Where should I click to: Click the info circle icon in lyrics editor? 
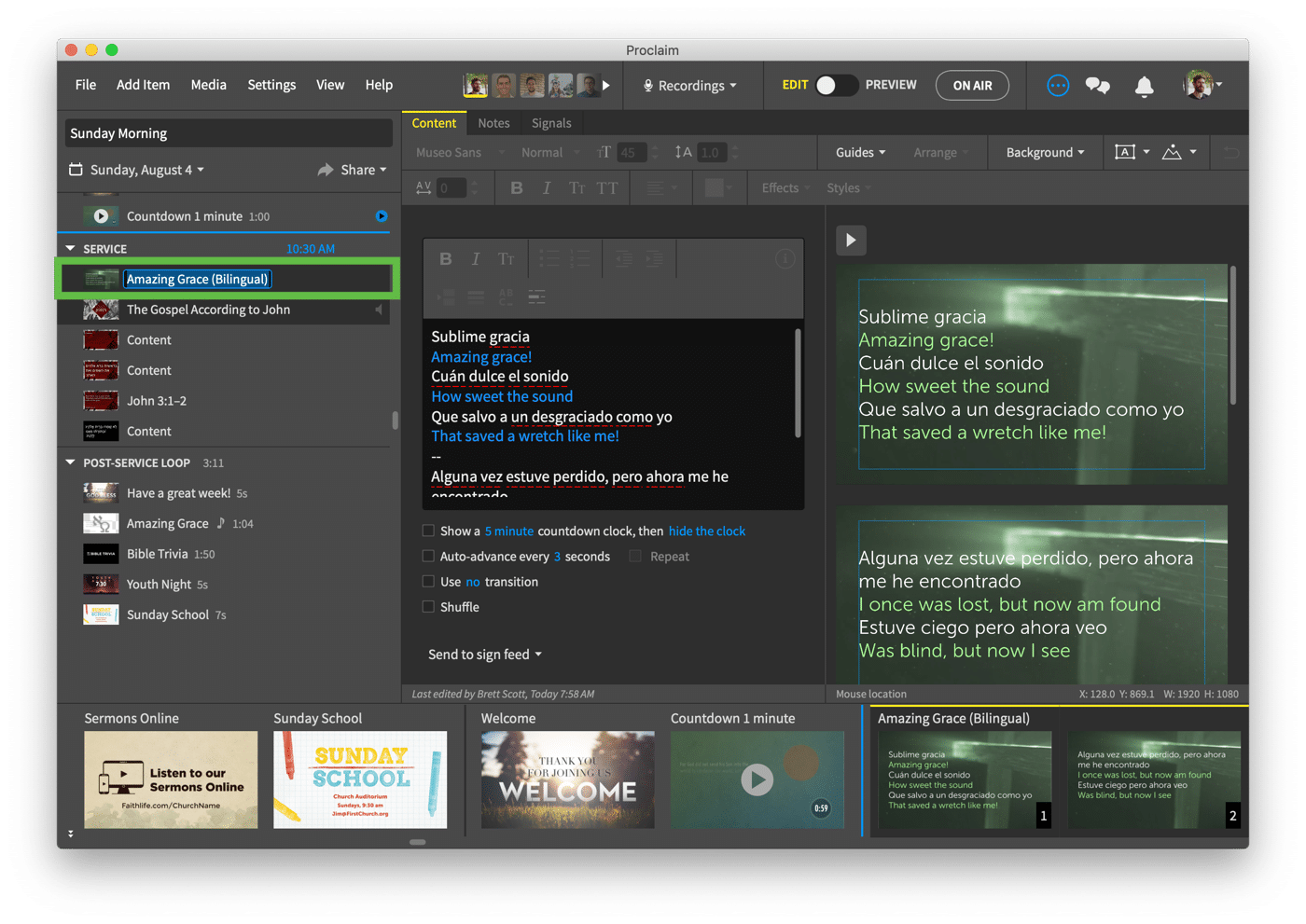pyautogui.click(x=785, y=259)
